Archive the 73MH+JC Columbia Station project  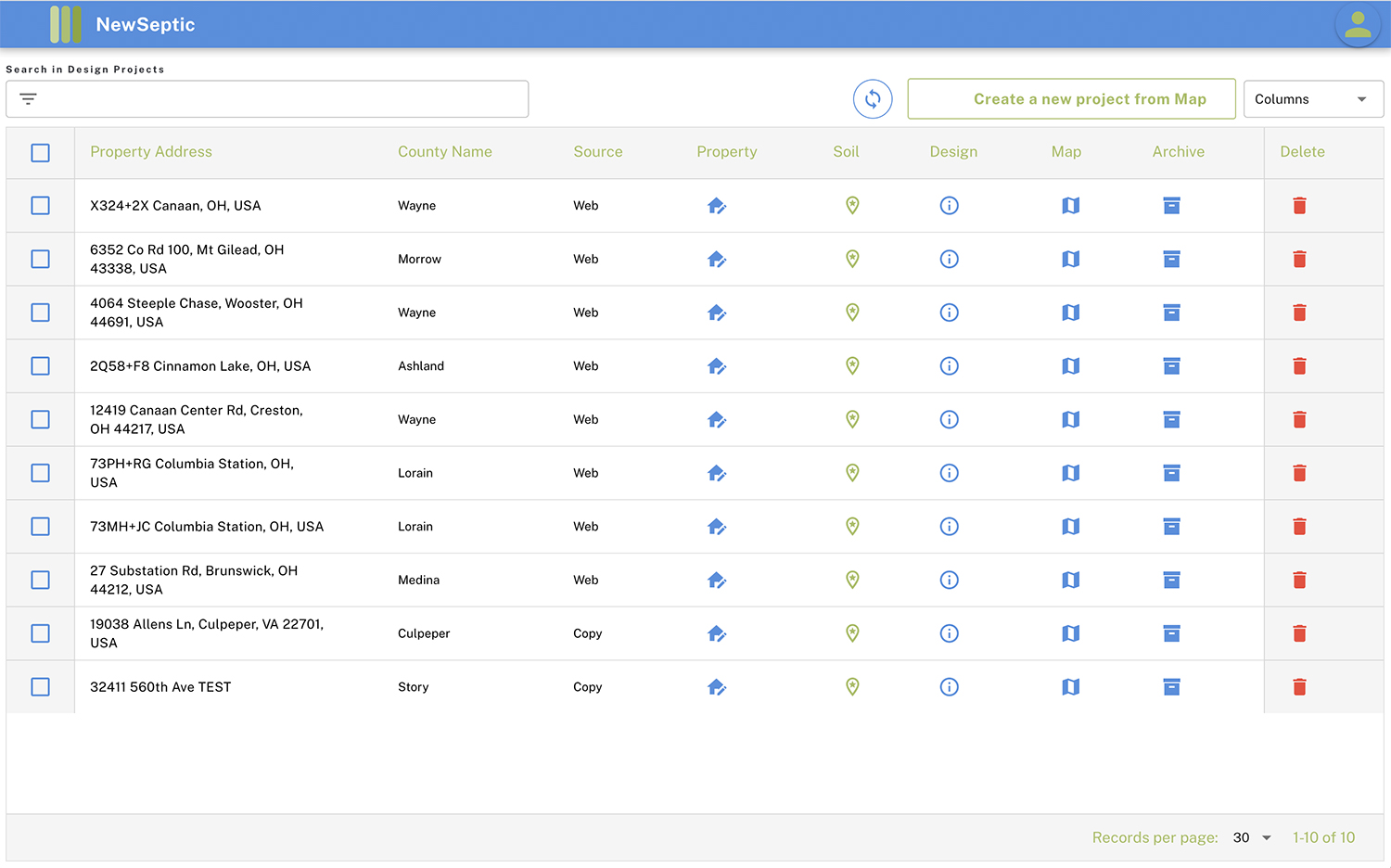tap(1171, 527)
